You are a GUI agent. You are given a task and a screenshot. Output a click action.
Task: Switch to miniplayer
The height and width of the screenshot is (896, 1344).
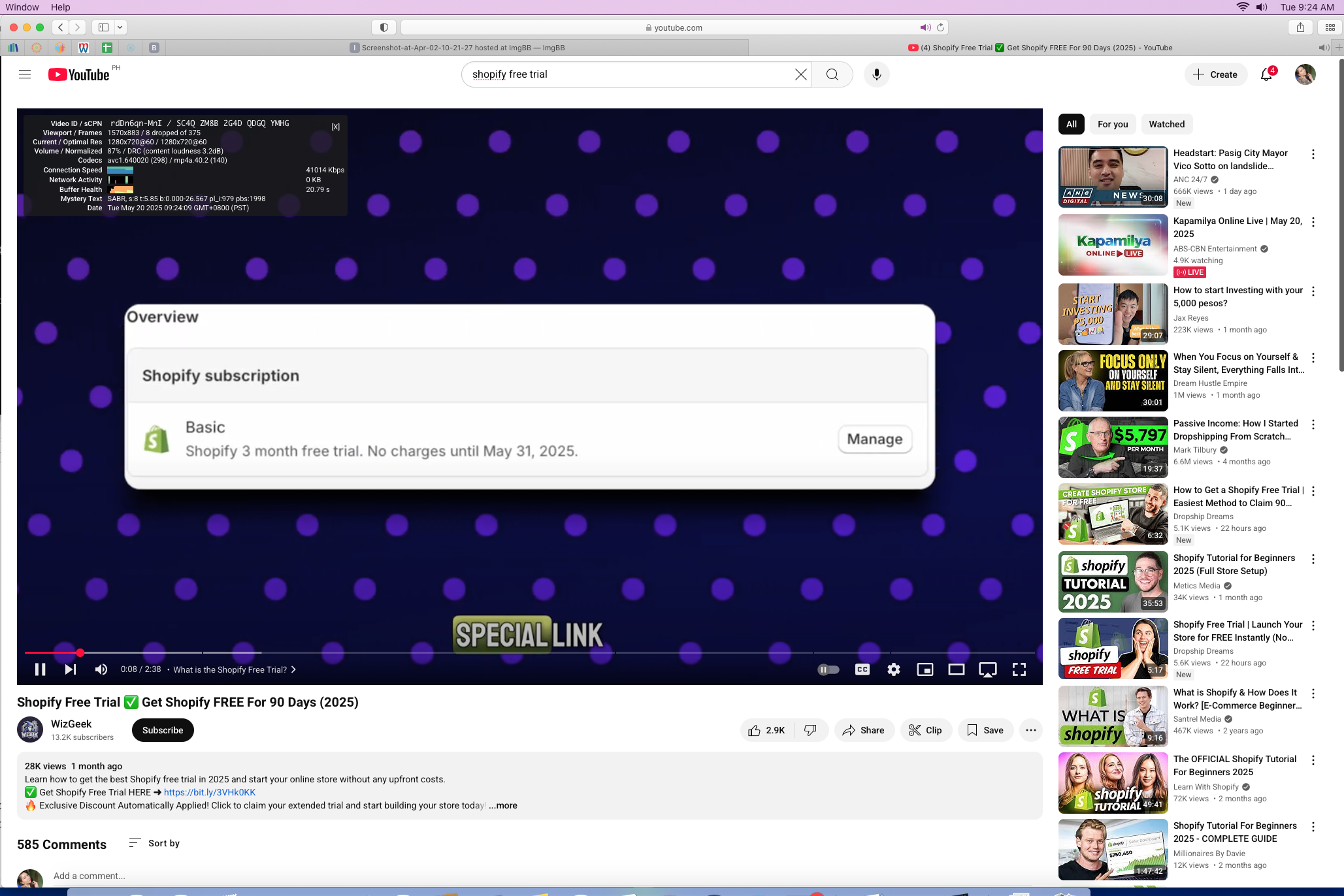click(925, 669)
